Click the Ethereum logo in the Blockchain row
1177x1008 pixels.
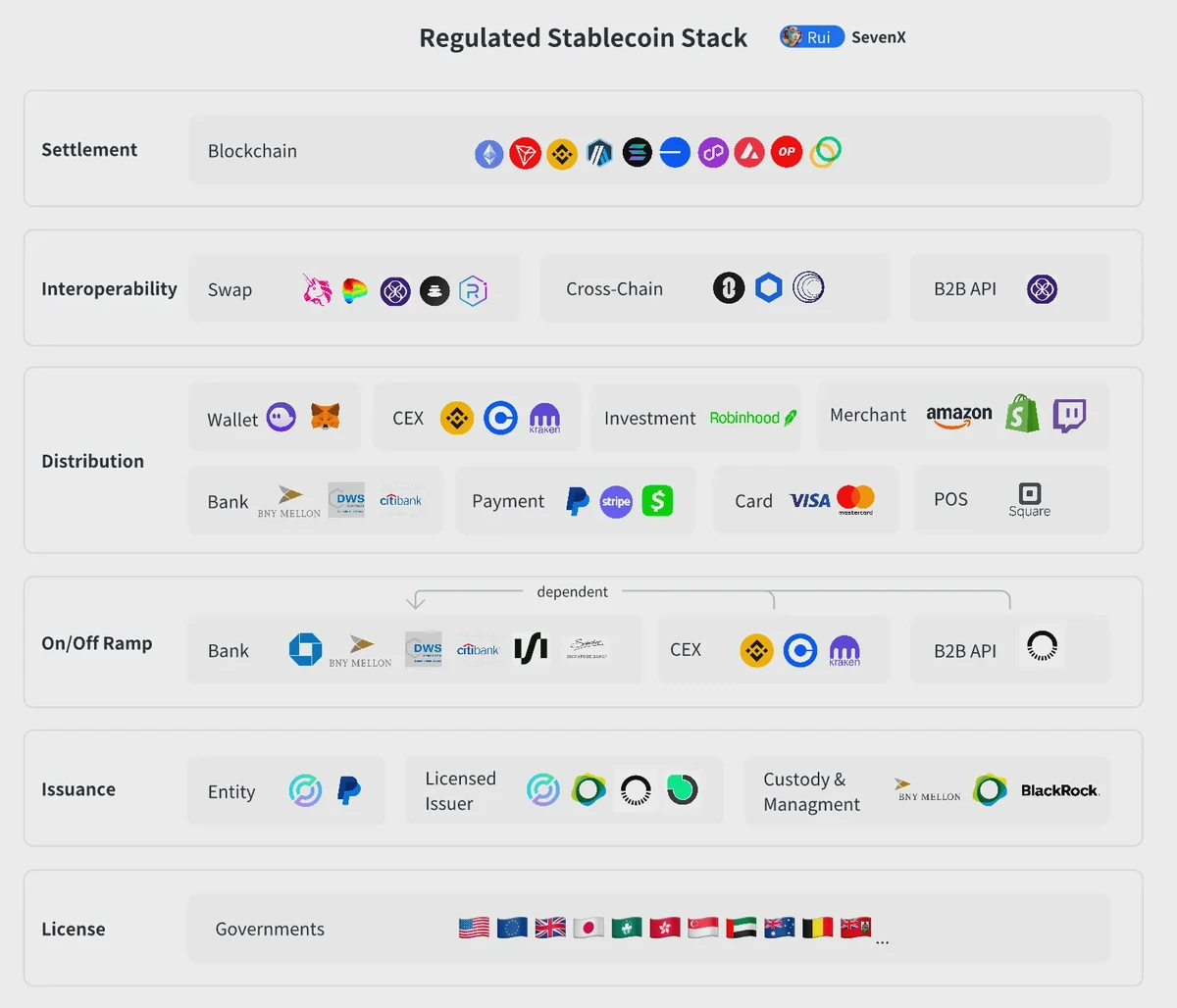pyautogui.click(x=488, y=153)
